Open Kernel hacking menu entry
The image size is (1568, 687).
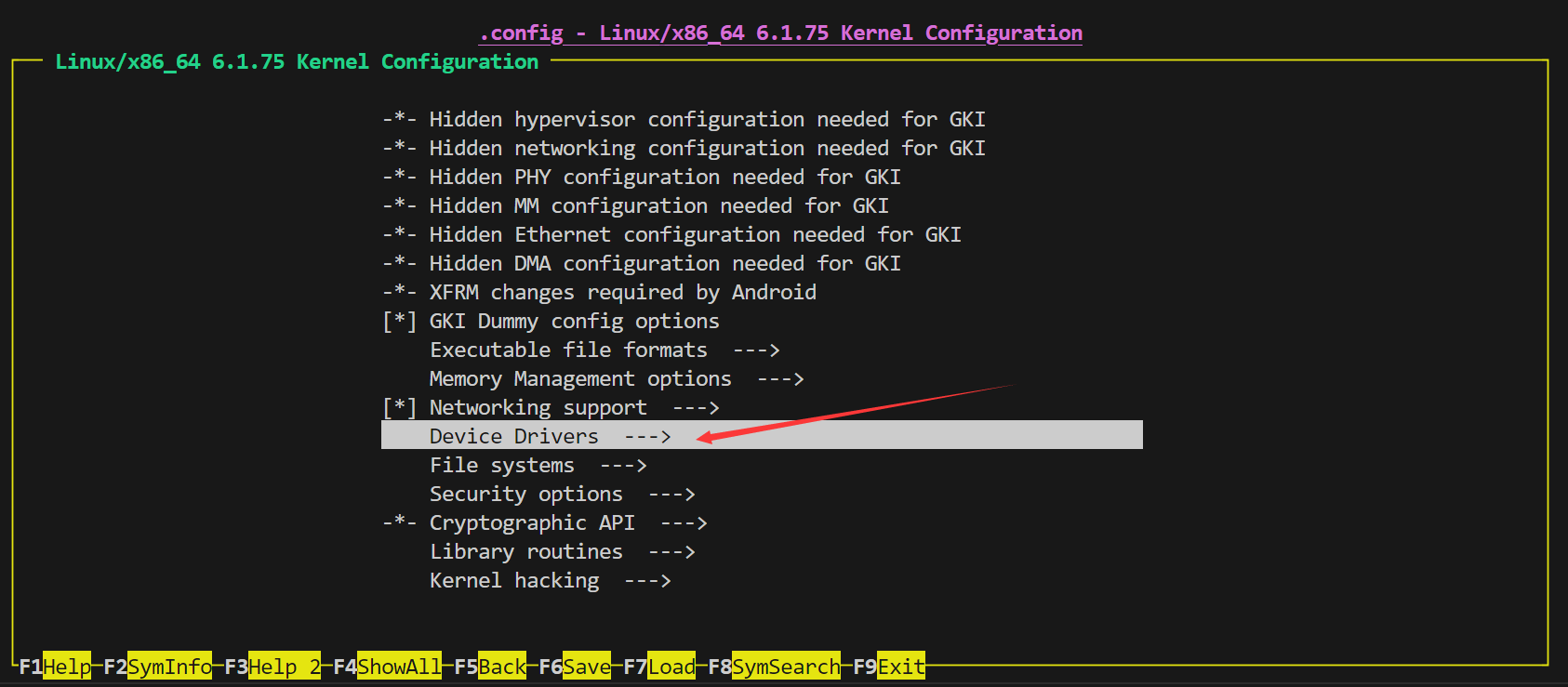click(x=513, y=581)
